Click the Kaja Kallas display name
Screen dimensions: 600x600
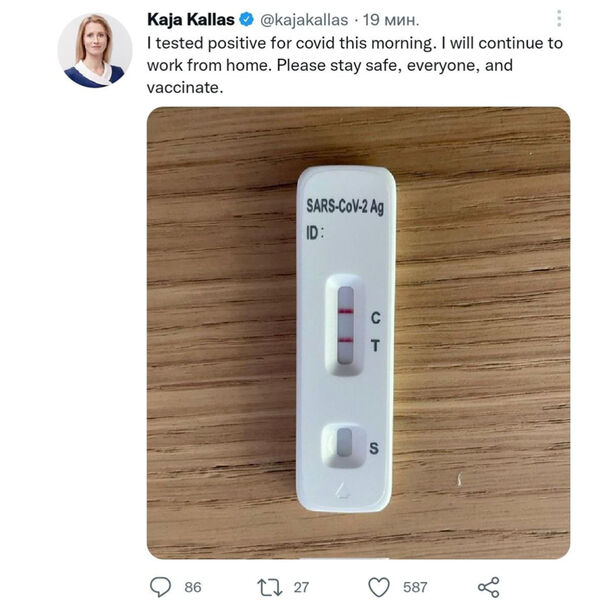[x=191, y=20]
